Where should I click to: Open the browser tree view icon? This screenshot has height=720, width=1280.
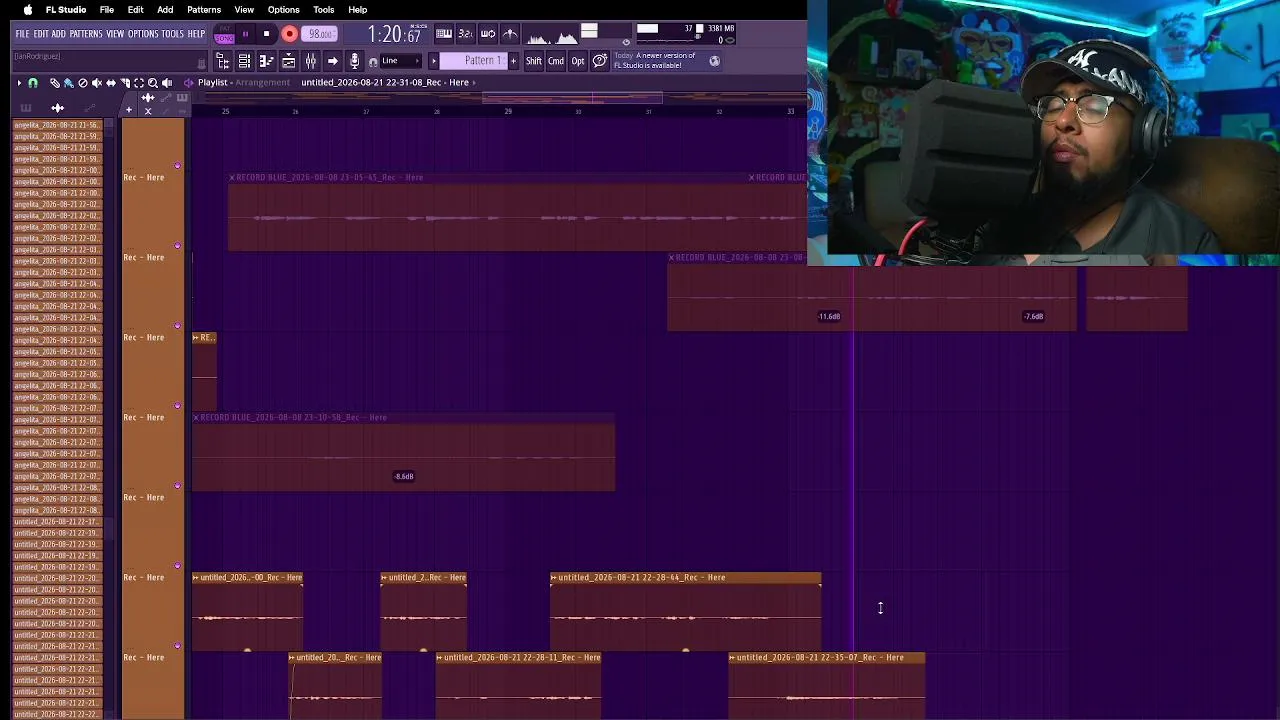coord(223,61)
